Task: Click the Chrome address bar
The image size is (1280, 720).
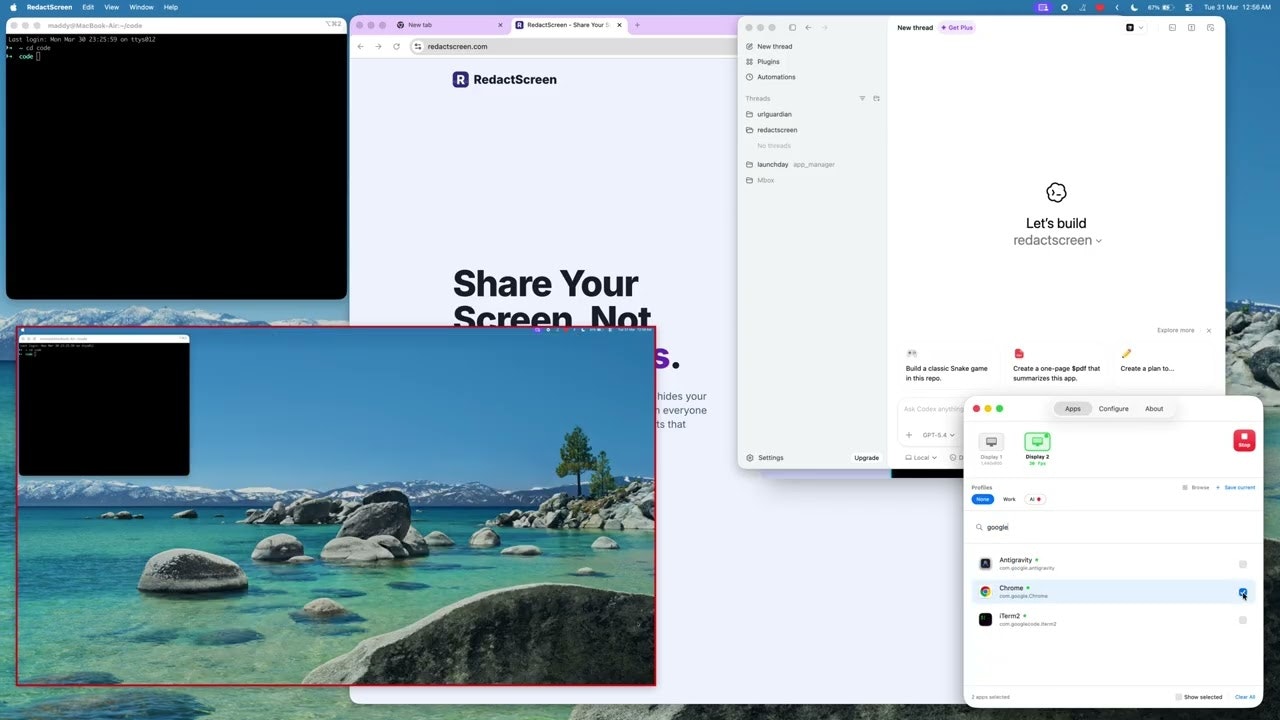Action: point(575,46)
